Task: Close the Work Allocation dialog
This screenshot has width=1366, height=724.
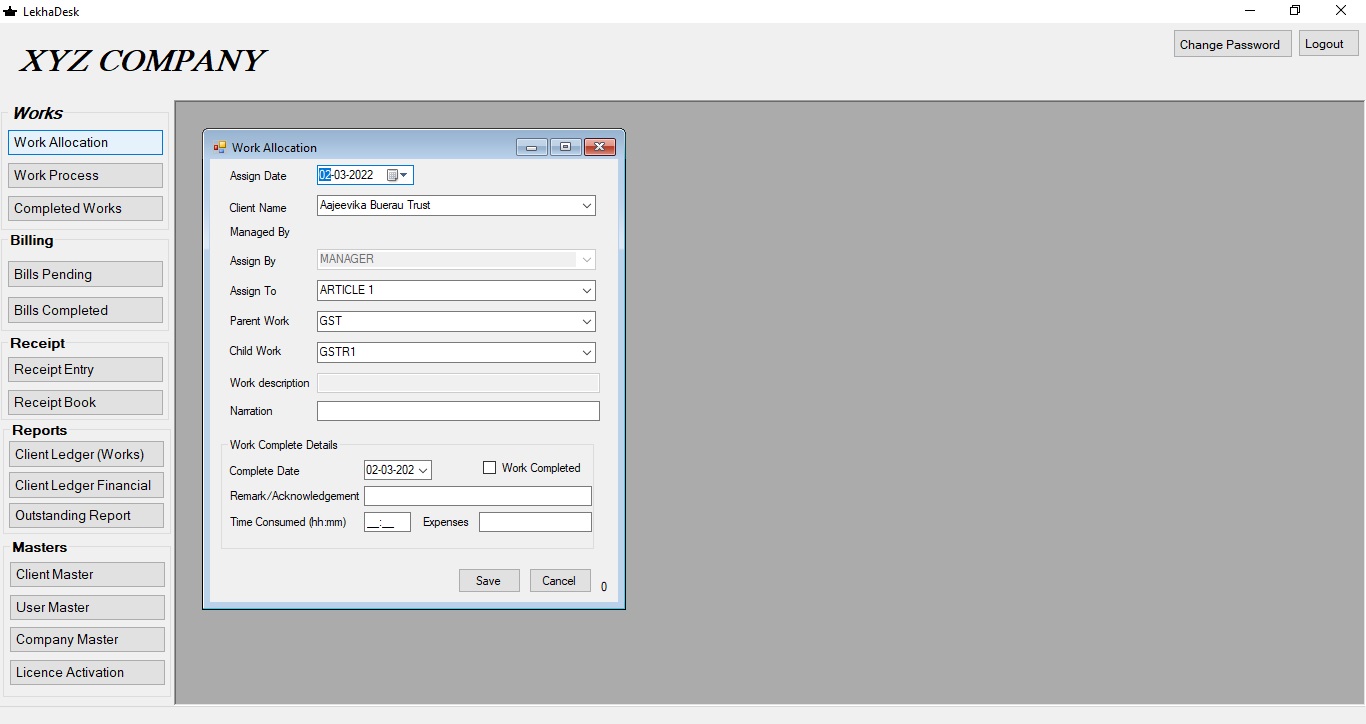Action: click(x=599, y=147)
